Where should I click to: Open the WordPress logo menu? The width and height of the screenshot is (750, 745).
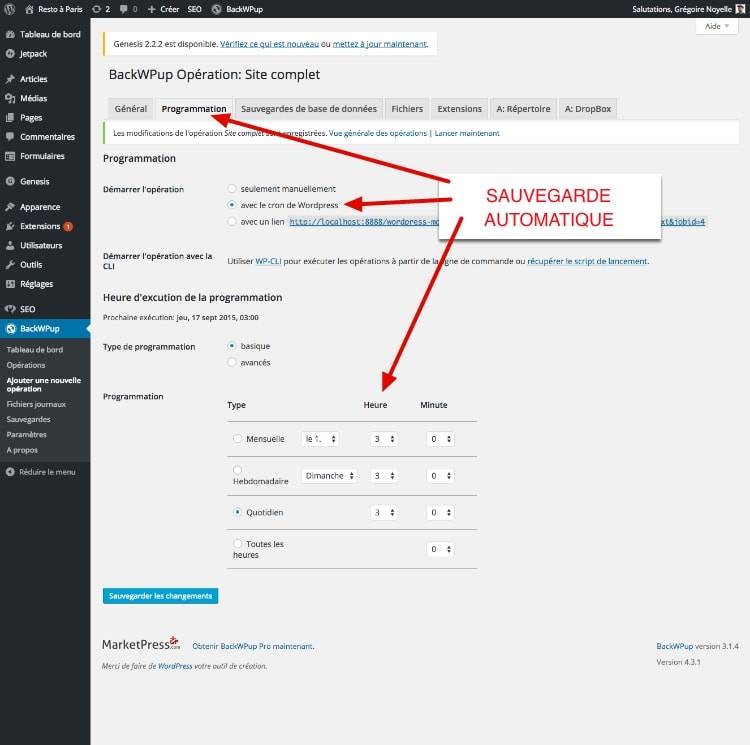[10, 9]
